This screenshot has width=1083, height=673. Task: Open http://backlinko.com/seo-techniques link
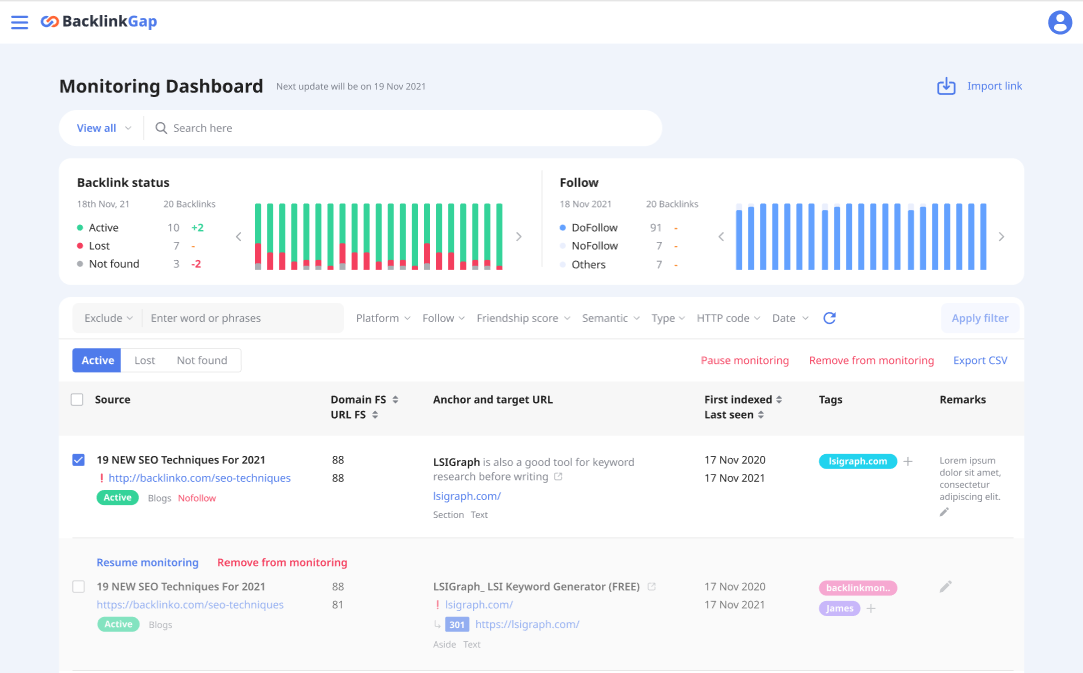[x=200, y=478]
